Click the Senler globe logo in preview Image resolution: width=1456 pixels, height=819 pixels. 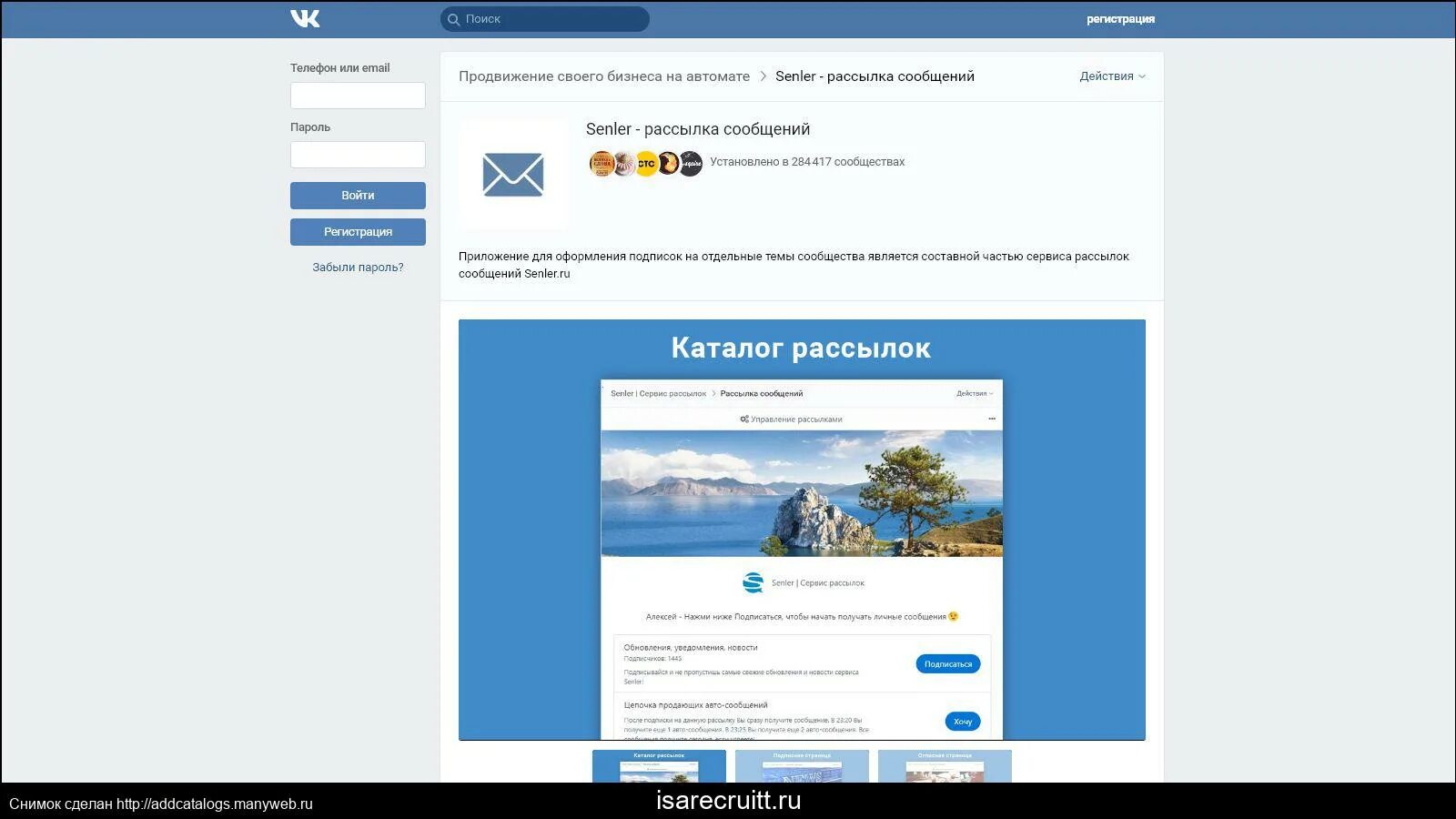pyautogui.click(x=753, y=582)
